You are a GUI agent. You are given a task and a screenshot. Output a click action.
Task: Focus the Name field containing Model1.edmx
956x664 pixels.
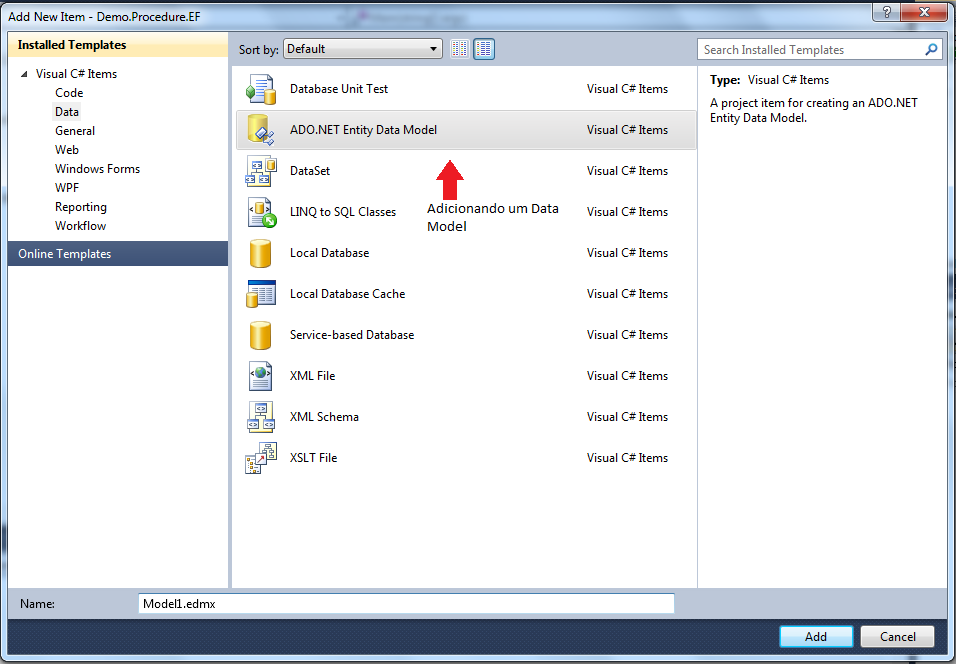[406, 604]
